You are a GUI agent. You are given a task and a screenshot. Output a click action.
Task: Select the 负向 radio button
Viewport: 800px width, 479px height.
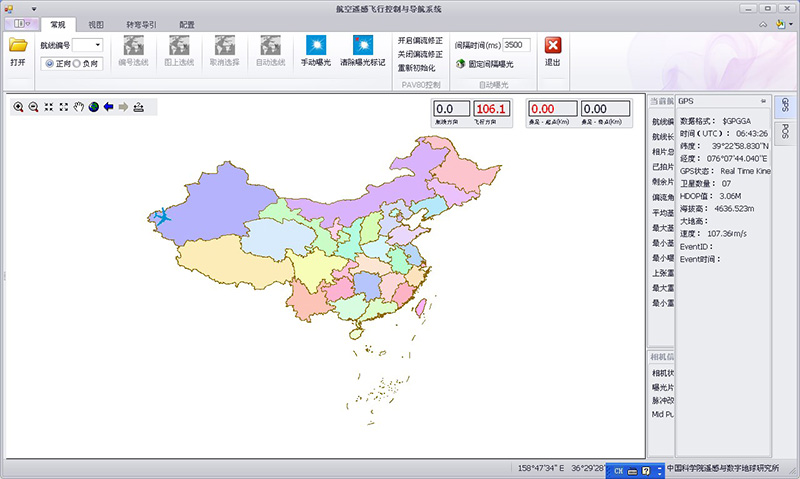(x=77, y=63)
